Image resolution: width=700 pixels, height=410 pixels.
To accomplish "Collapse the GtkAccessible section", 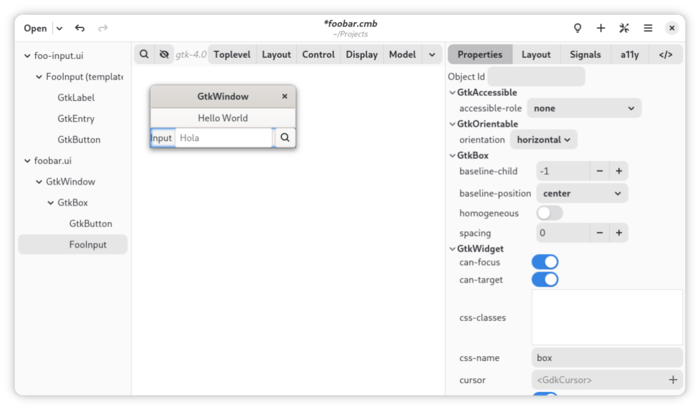I will click(x=452, y=92).
